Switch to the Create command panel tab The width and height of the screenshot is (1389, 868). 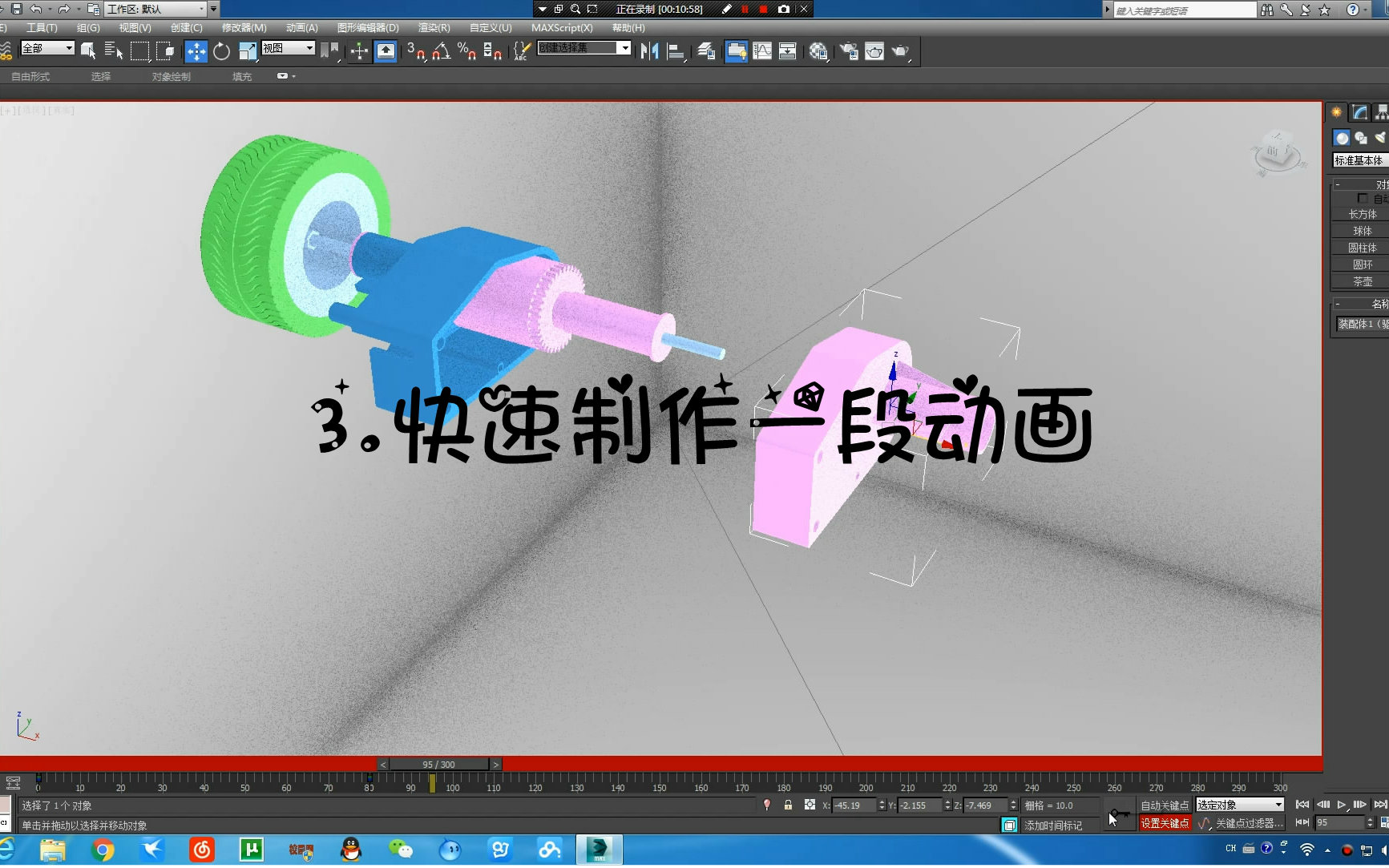point(1337,112)
